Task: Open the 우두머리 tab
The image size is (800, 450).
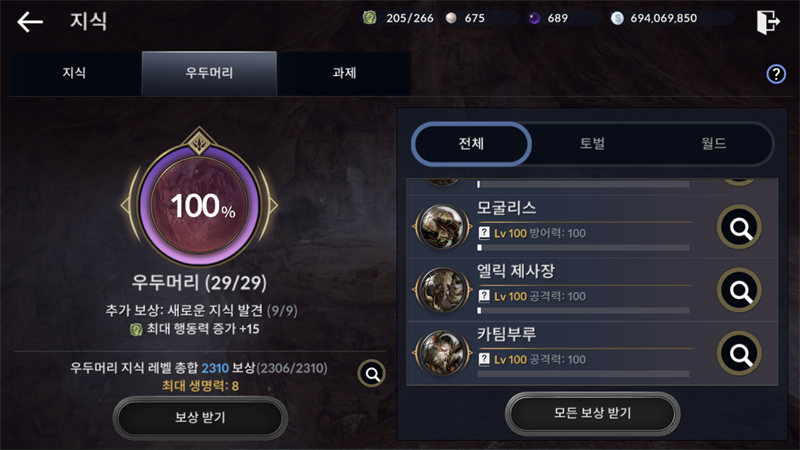Action: pyautogui.click(x=209, y=73)
